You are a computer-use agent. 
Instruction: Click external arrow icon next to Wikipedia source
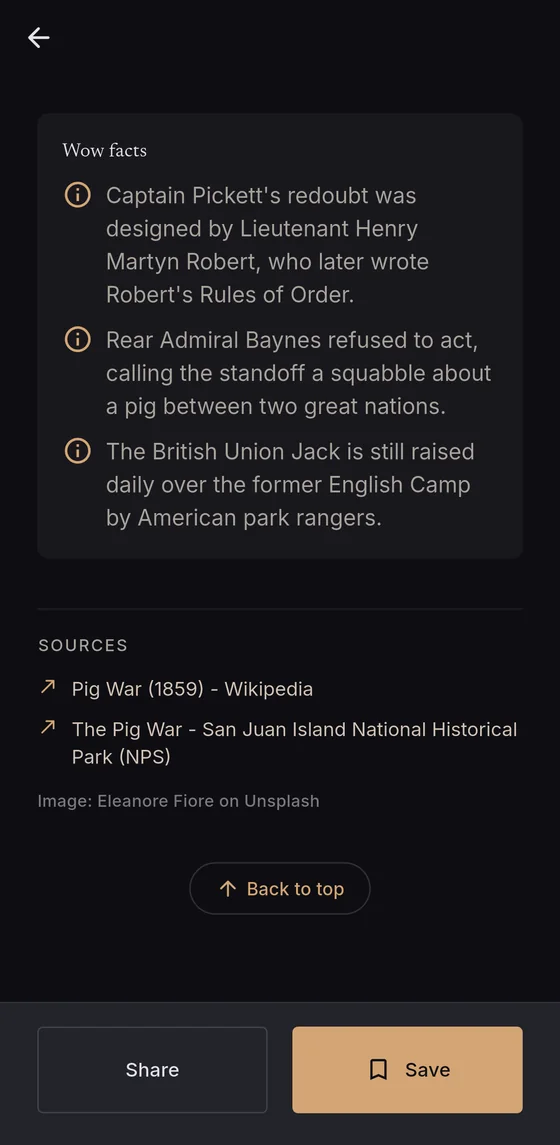click(48, 687)
